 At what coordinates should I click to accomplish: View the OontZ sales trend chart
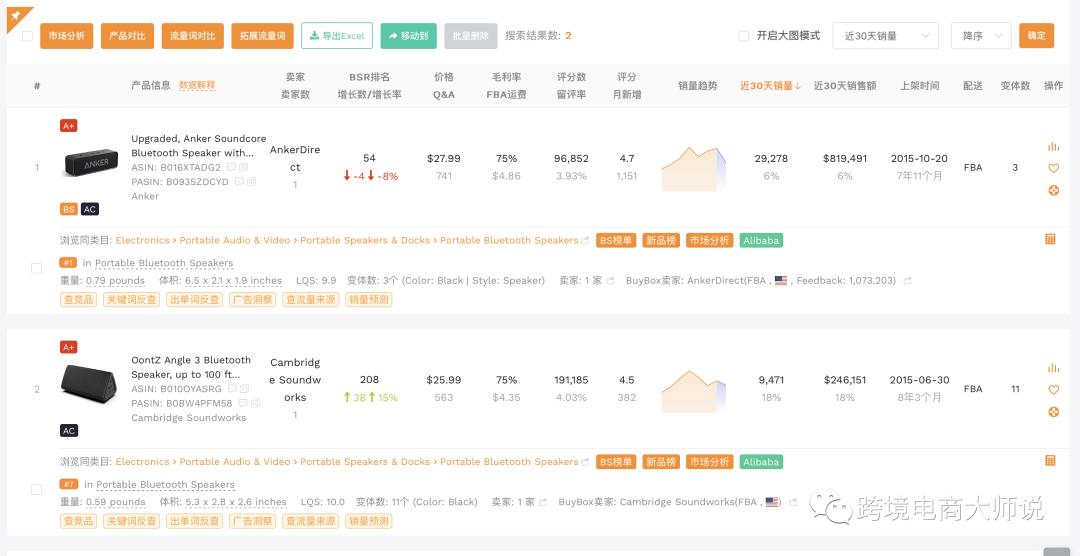[x=693, y=391]
